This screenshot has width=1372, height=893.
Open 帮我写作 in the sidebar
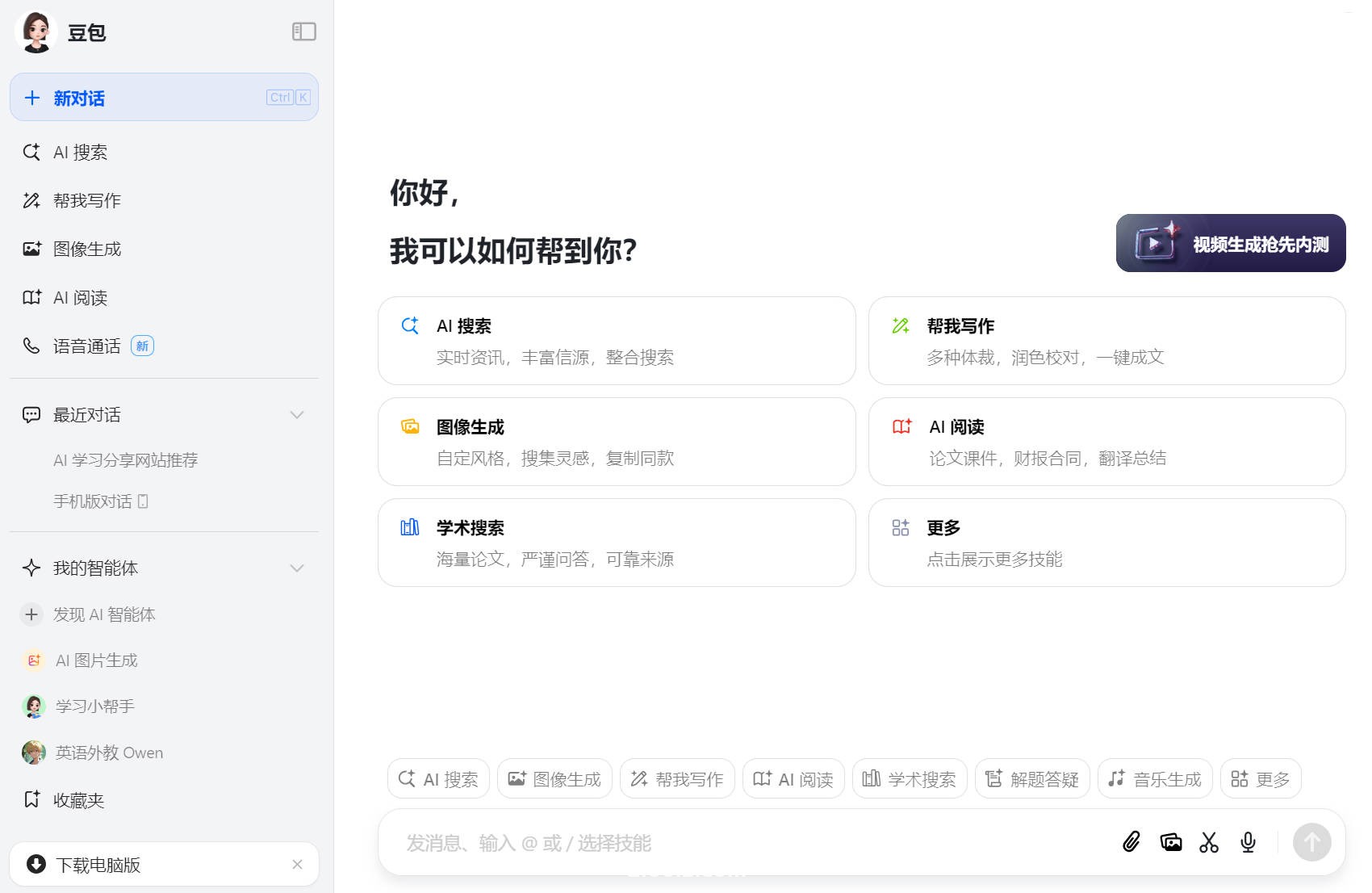[x=164, y=200]
